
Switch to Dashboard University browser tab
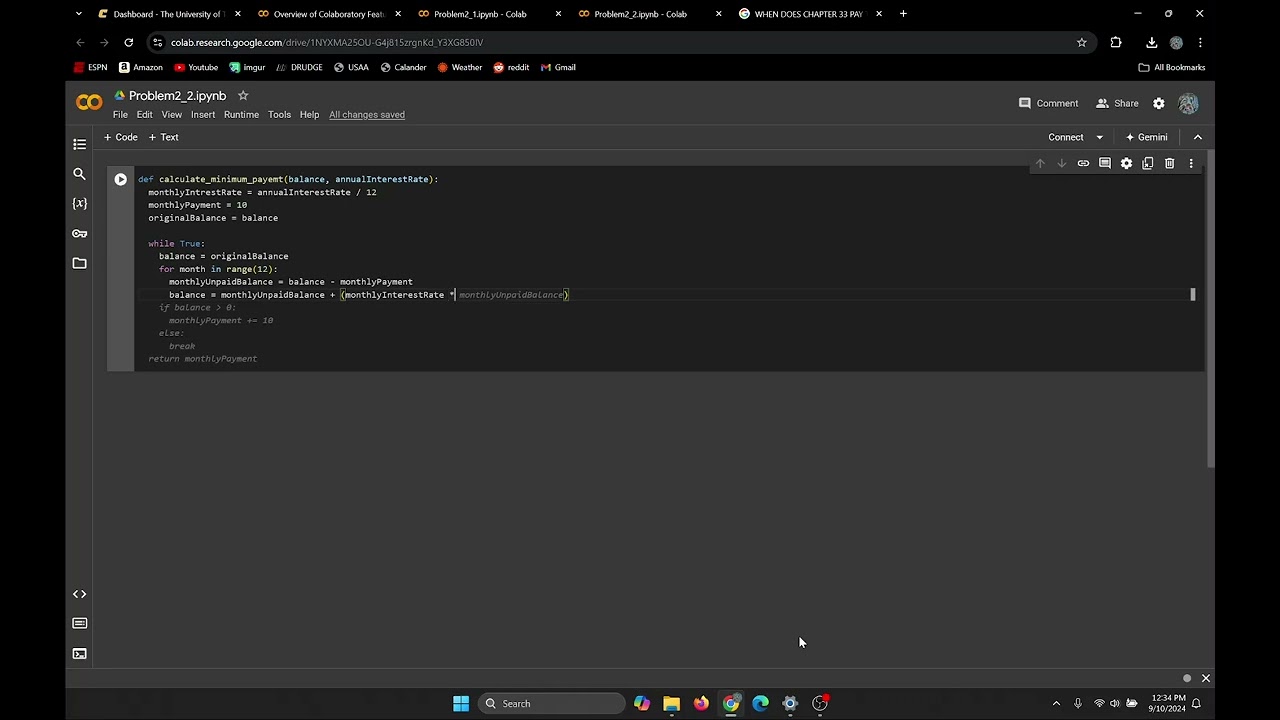(x=169, y=14)
